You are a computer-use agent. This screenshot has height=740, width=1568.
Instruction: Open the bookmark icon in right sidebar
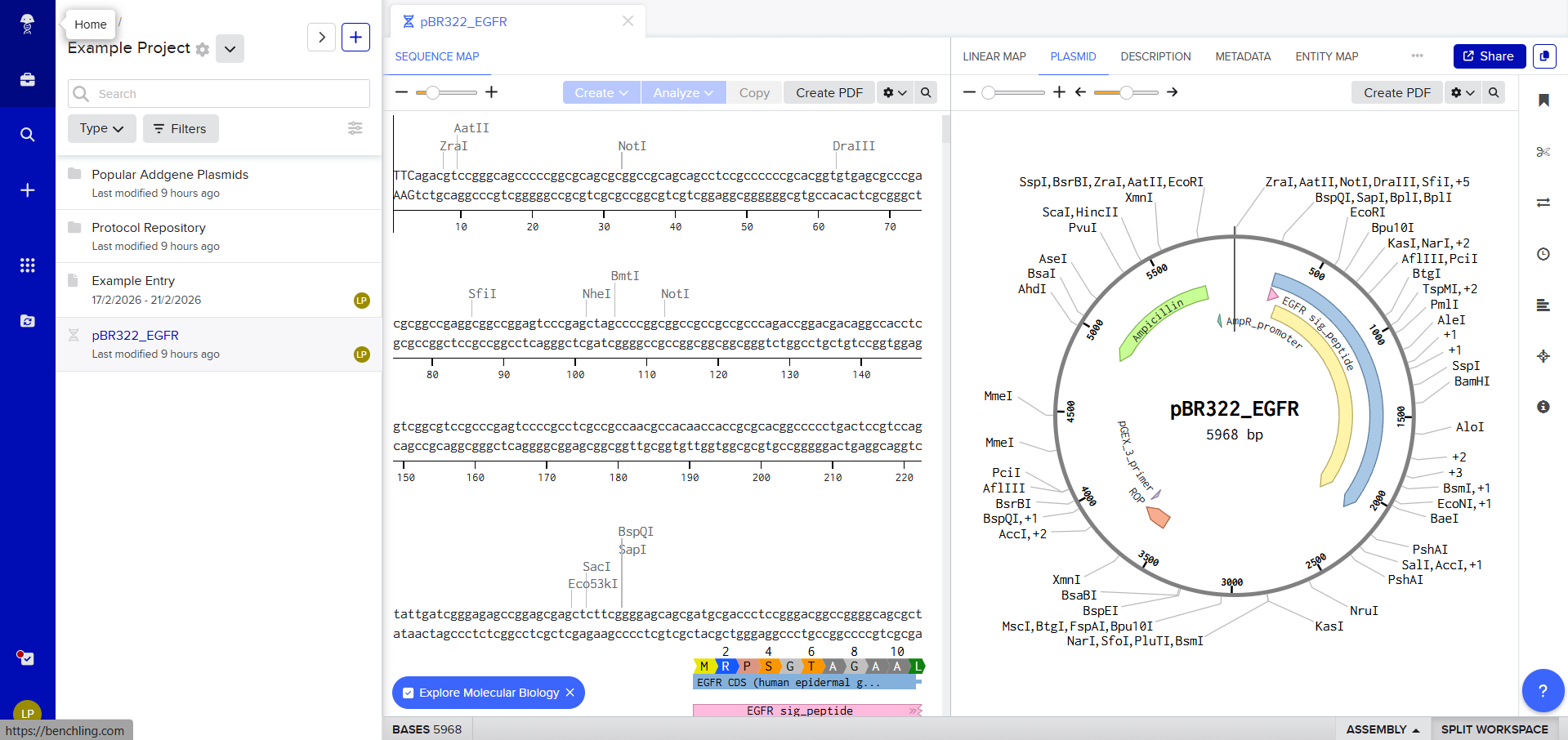(1543, 100)
